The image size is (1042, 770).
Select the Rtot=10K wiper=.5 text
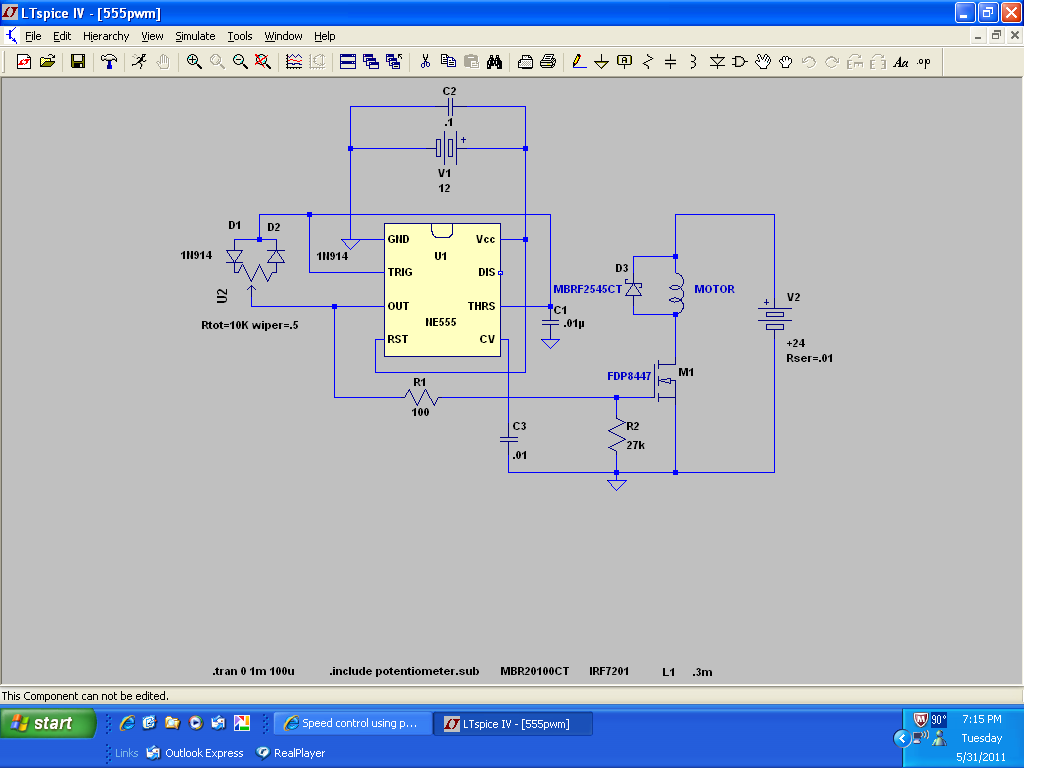click(250, 326)
